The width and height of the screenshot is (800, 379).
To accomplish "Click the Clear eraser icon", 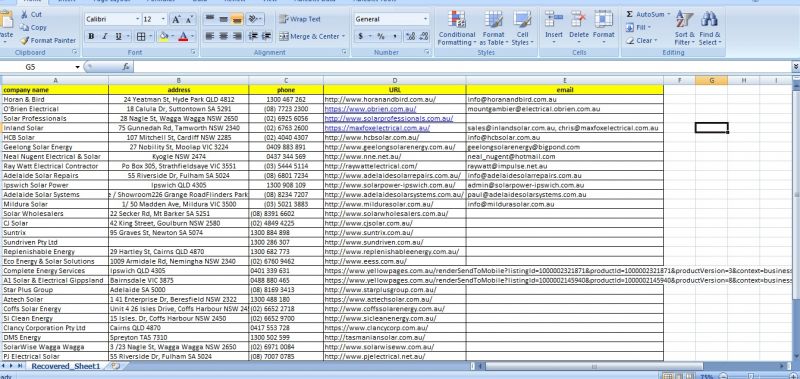I will pyautogui.click(x=630, y=40).
